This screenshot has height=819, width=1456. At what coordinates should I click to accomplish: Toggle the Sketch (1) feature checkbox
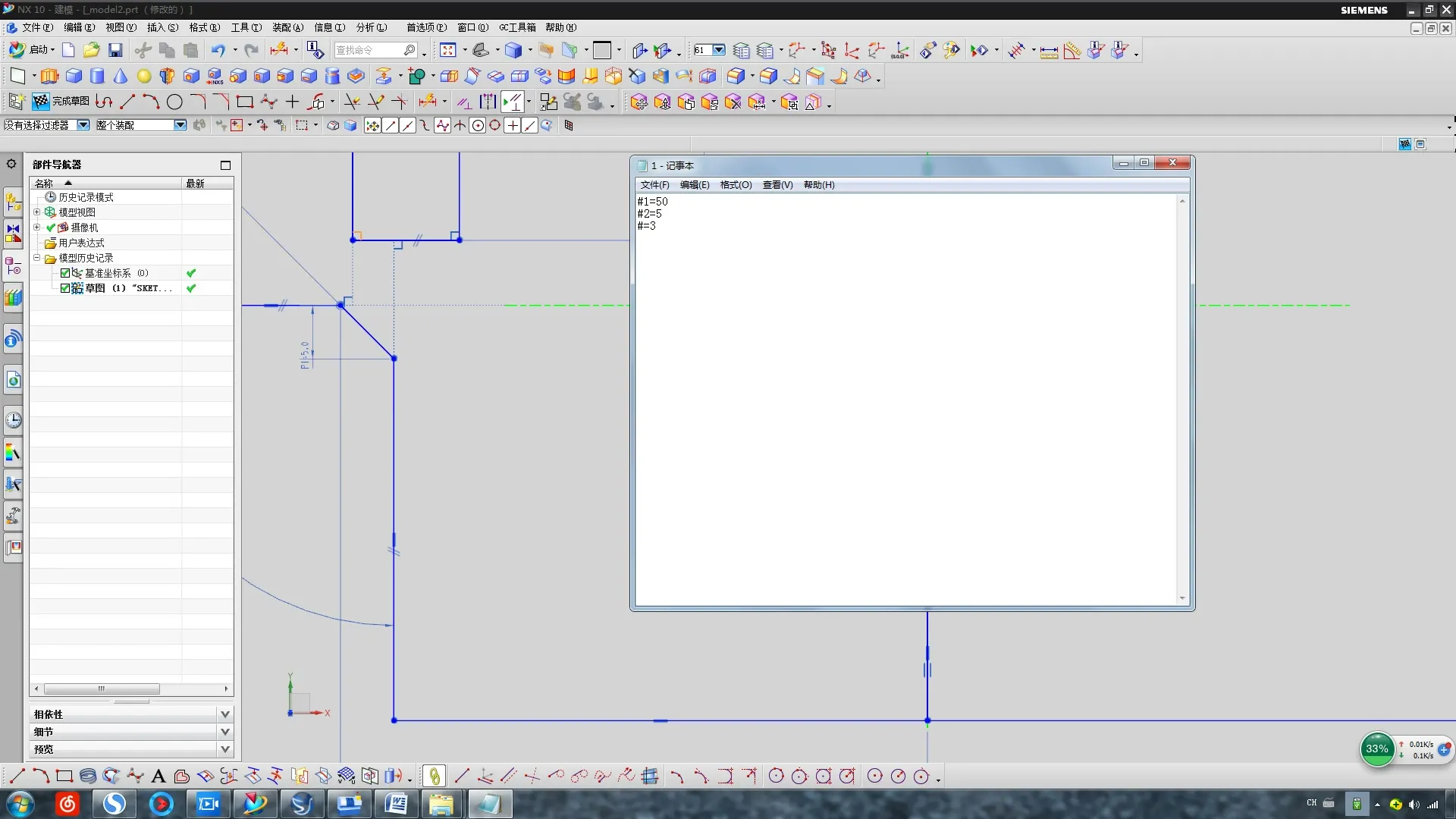[65, 288]
